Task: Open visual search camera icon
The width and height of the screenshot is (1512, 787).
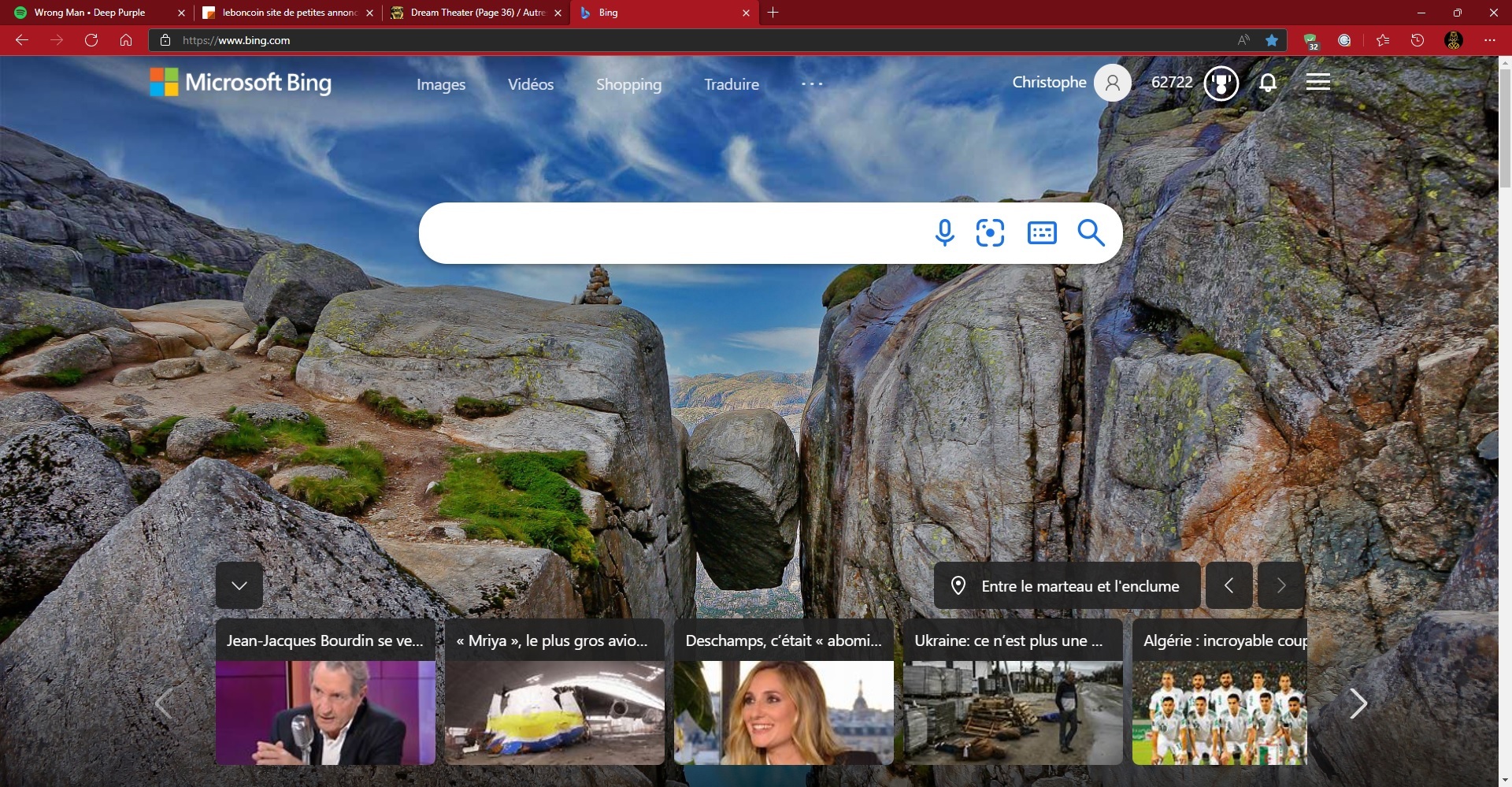Action: tap(990, 233)
